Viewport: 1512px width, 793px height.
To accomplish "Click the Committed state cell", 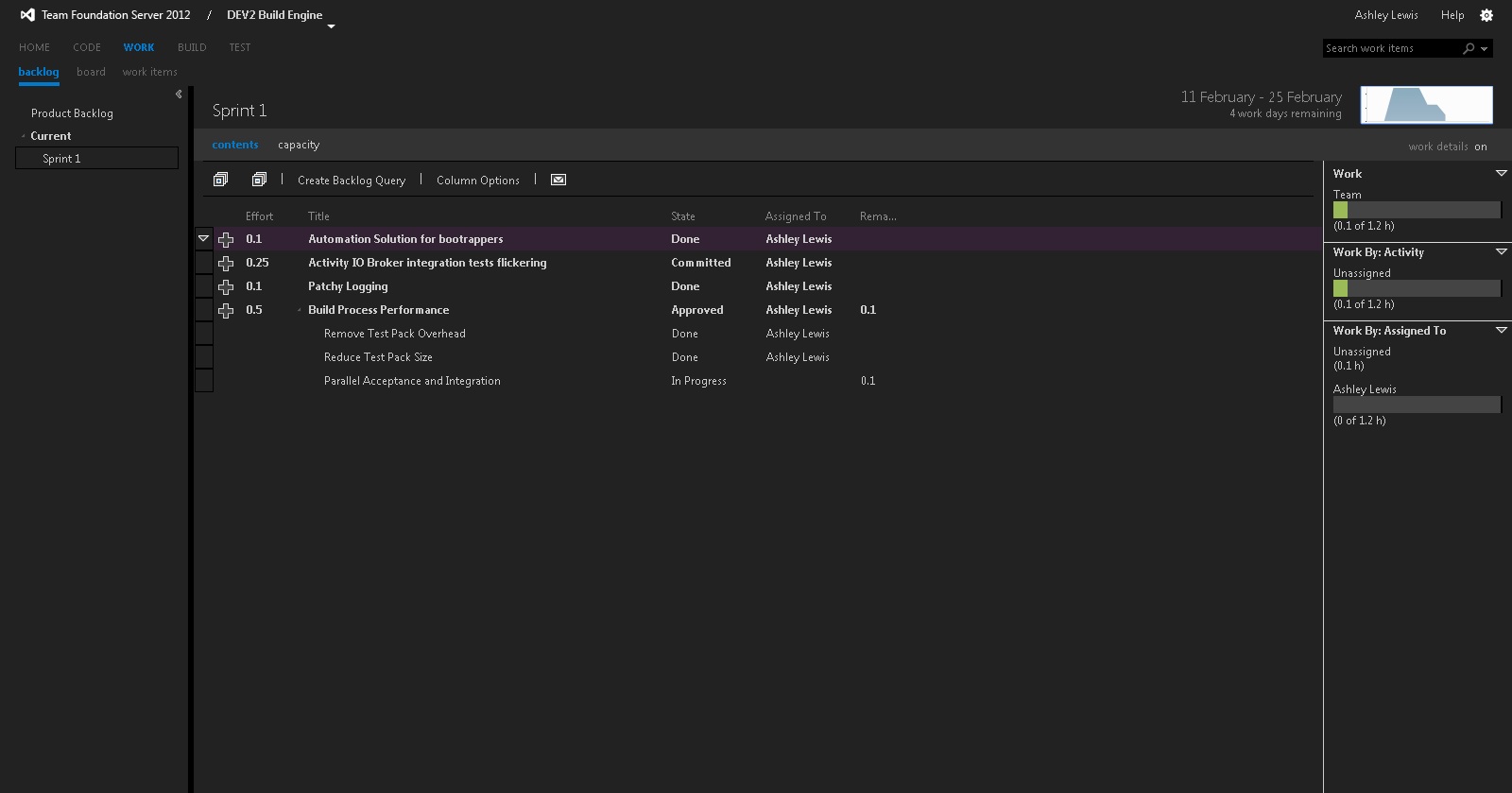I will pos(701,263).
